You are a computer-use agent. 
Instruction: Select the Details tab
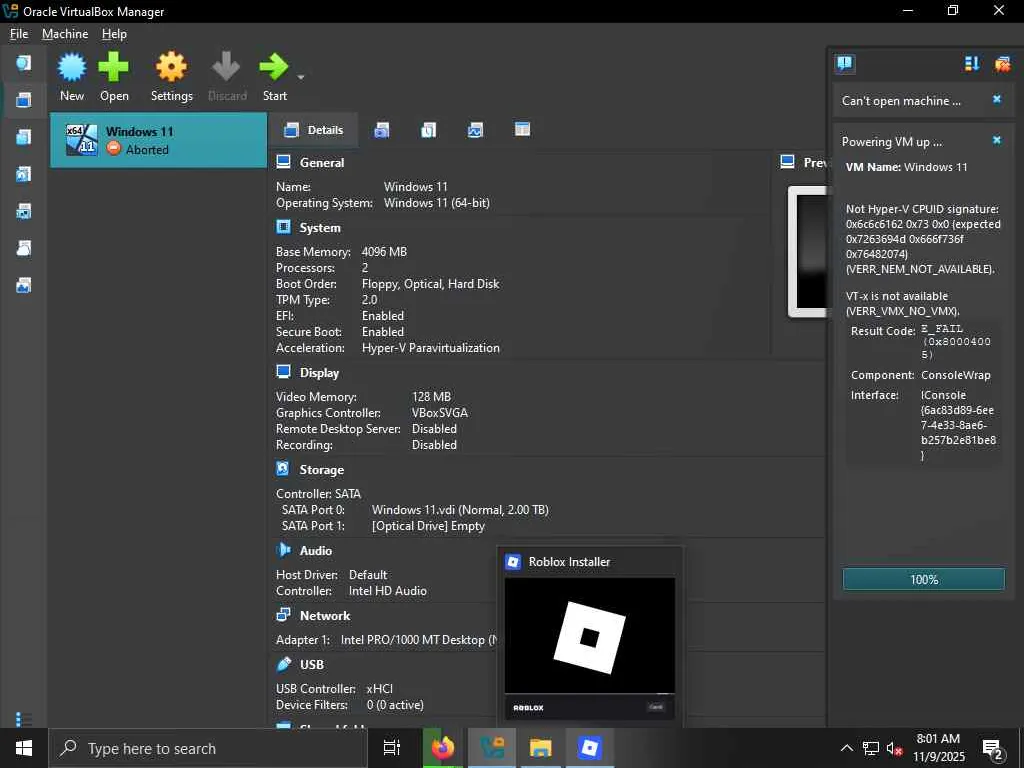pos(313,130)
